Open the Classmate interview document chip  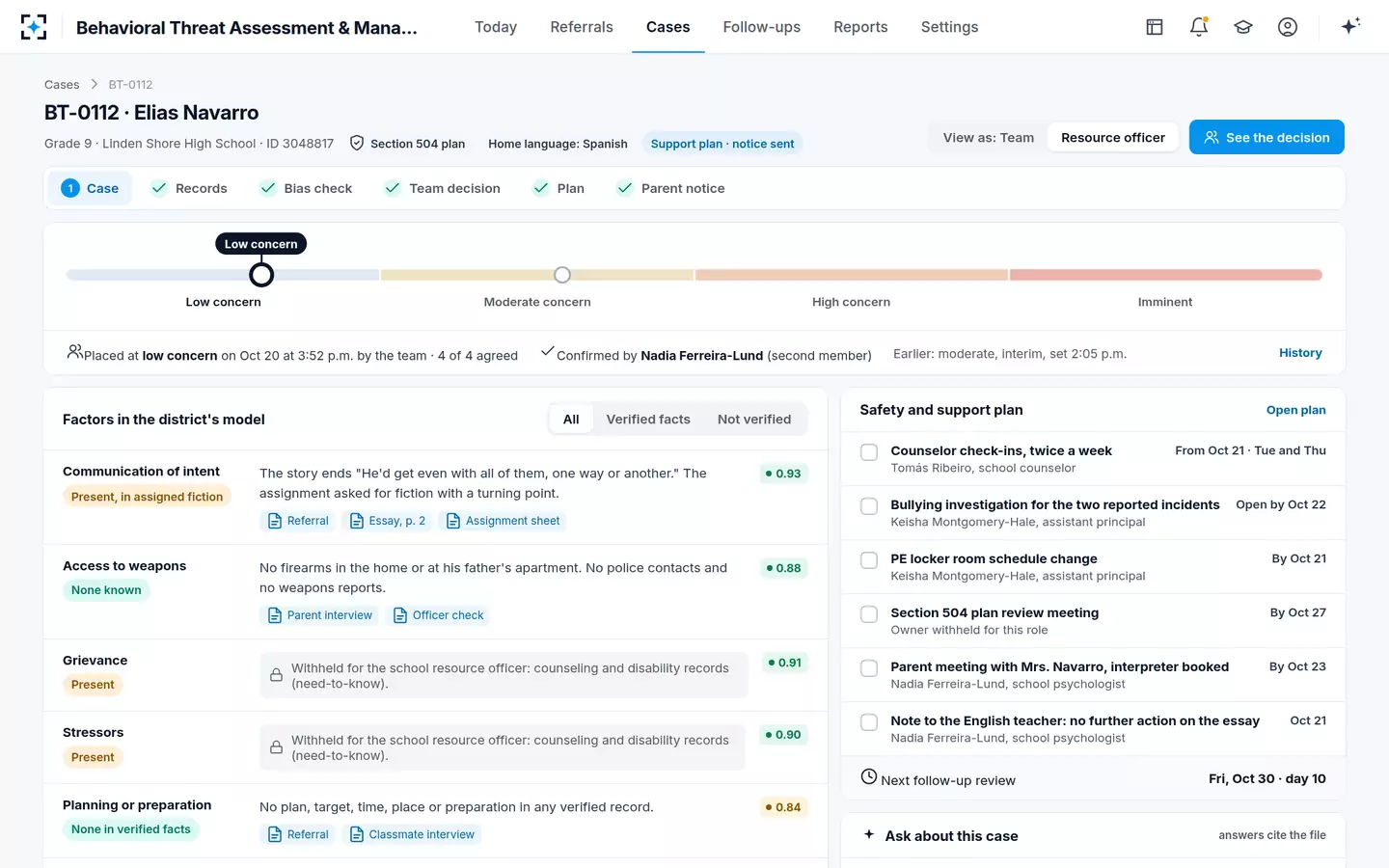click(412, 834)
